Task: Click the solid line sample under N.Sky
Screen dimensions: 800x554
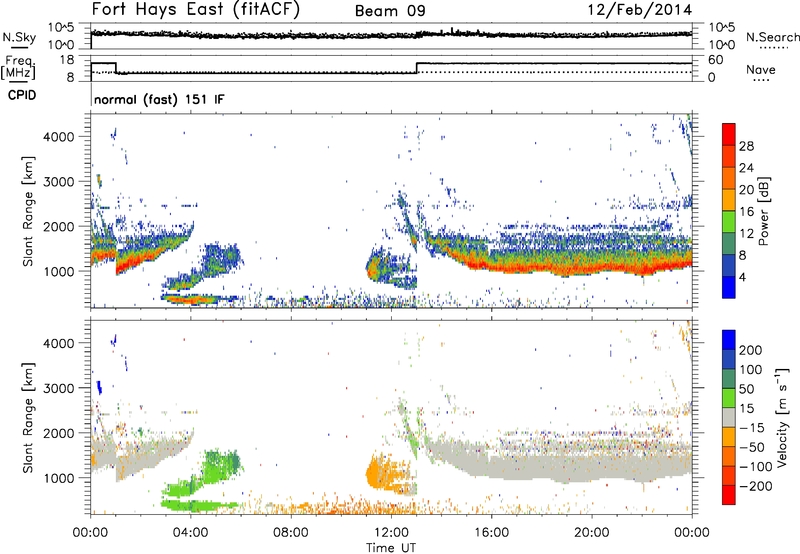Action: [x=19, y=47]
